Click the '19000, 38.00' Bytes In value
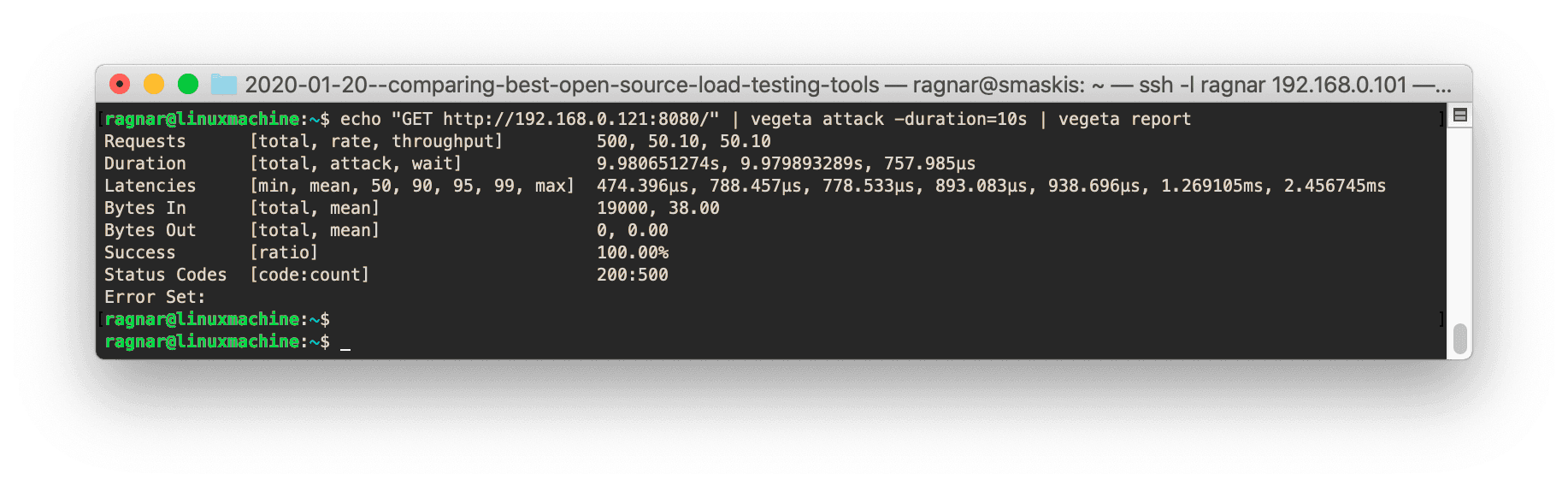 pyautogui.click(x=657, y=208)
